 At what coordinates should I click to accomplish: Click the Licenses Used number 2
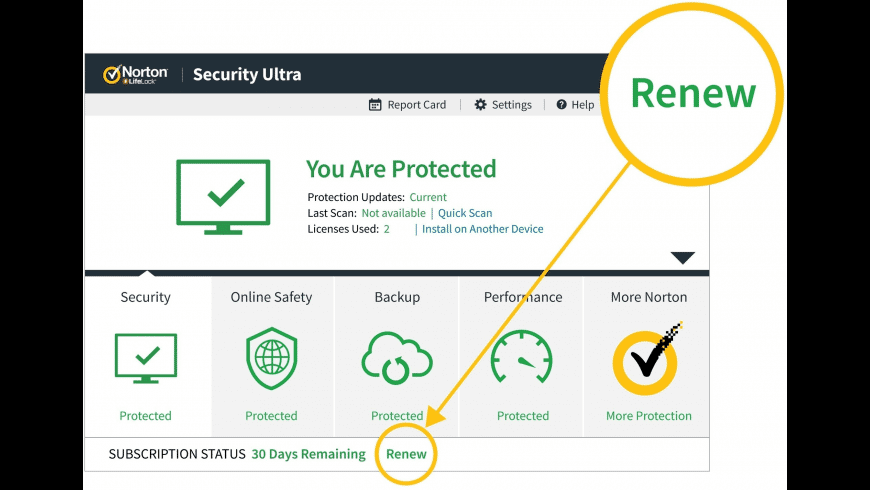point(387,229)
